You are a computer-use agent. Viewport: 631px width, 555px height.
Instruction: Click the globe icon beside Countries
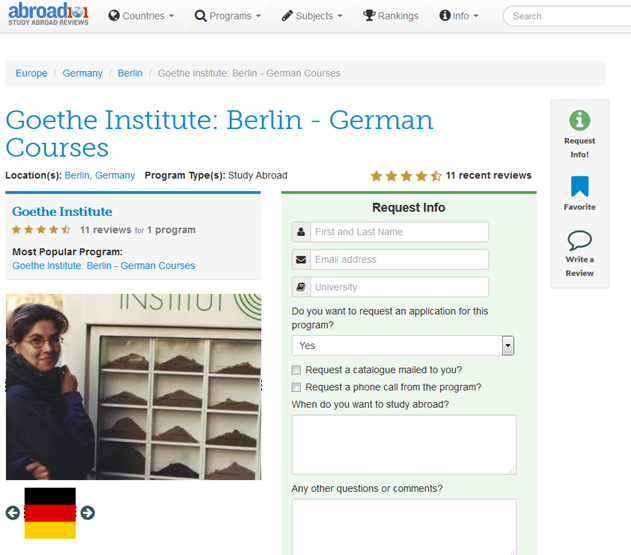114,16
